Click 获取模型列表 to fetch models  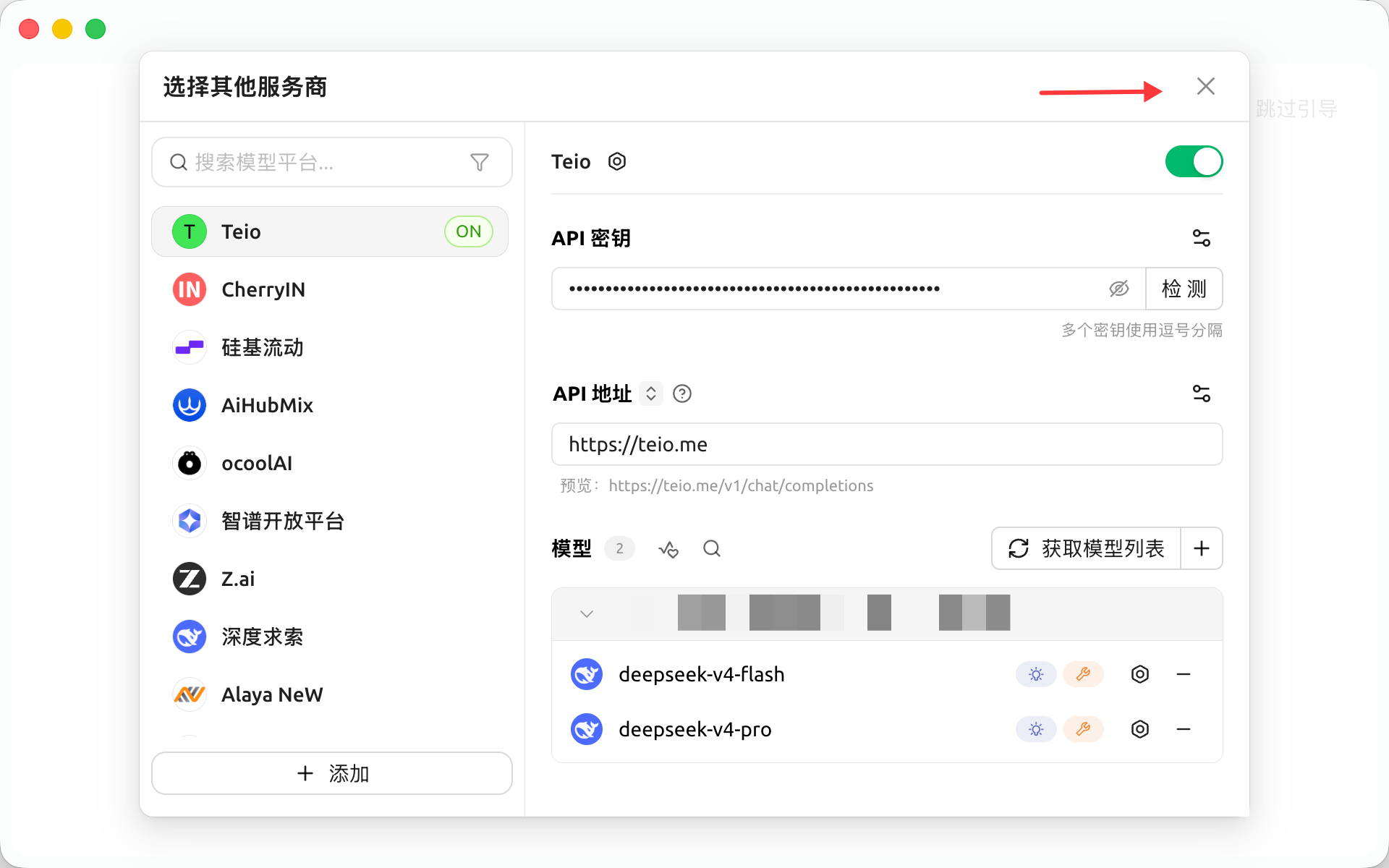(1086, 548)
